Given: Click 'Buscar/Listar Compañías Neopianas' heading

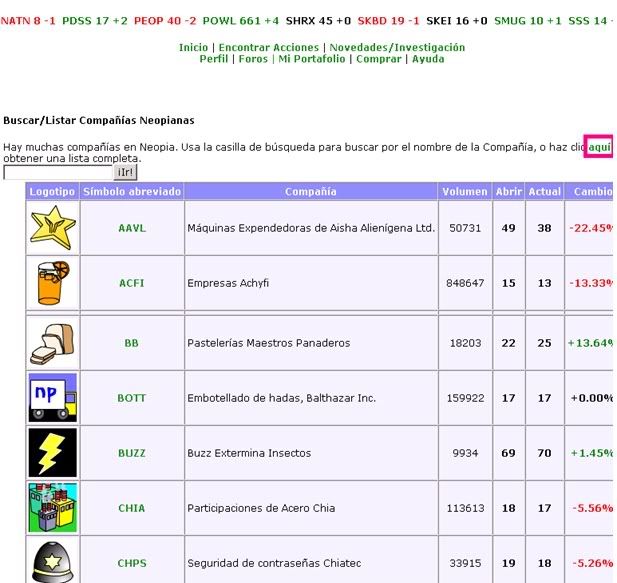Looking at the screenshot, I should point(99,120).
